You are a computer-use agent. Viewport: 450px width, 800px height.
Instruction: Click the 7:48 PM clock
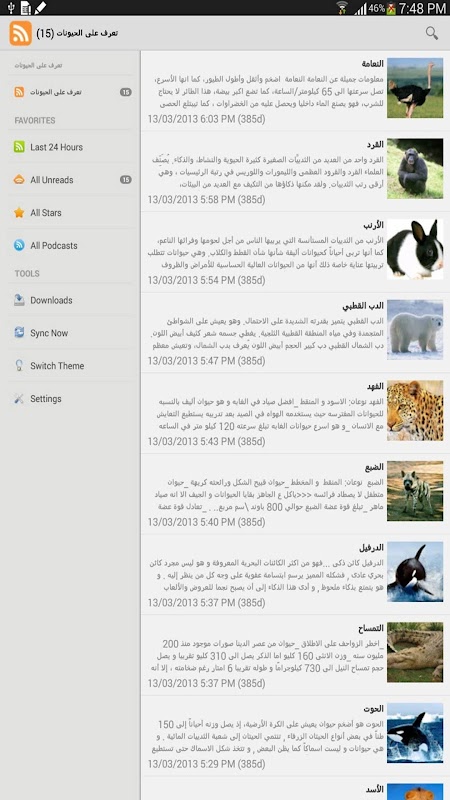tap(422, 8)
